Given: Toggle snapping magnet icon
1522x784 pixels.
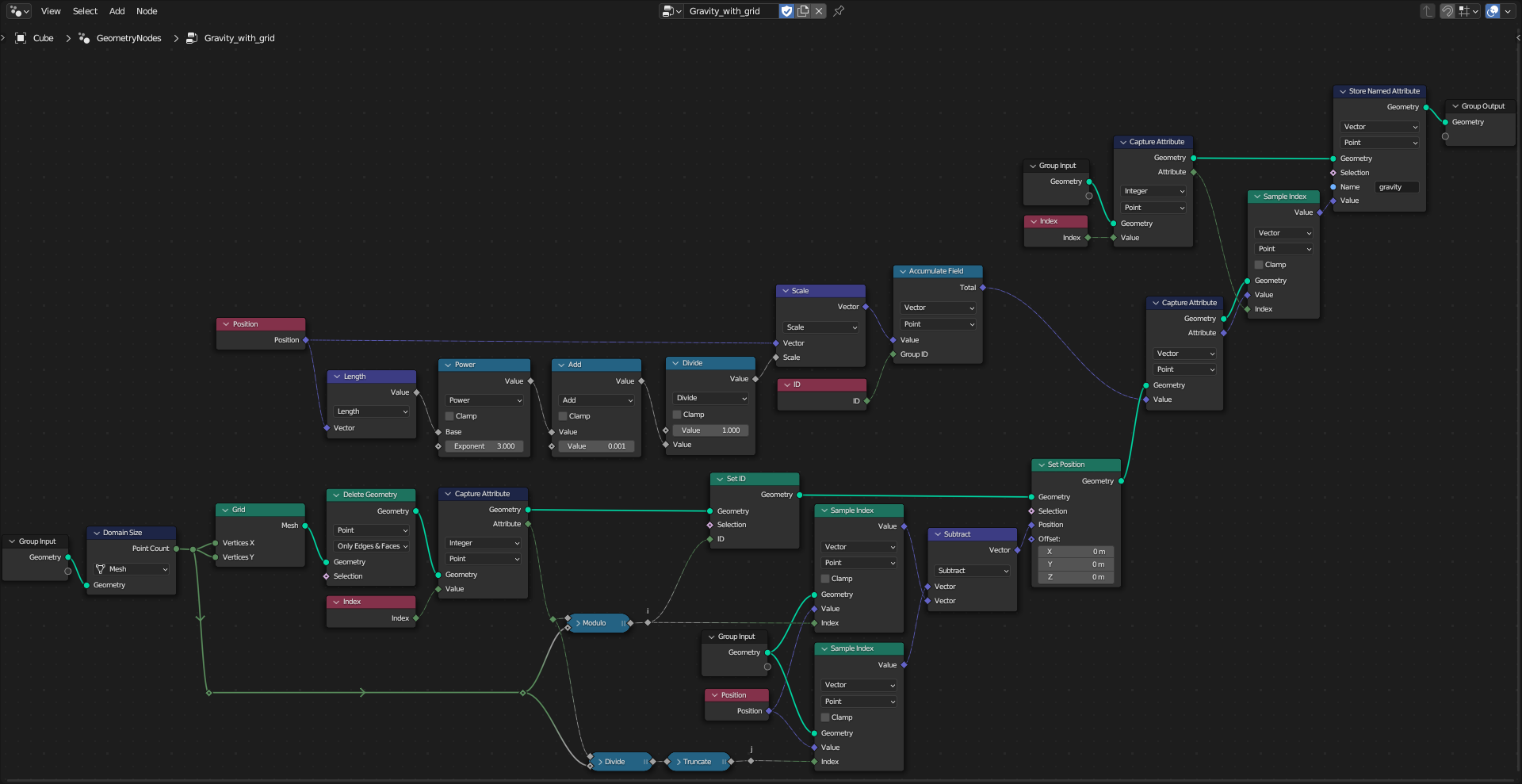Looking at the screenshot, I should click(1447, 11).
